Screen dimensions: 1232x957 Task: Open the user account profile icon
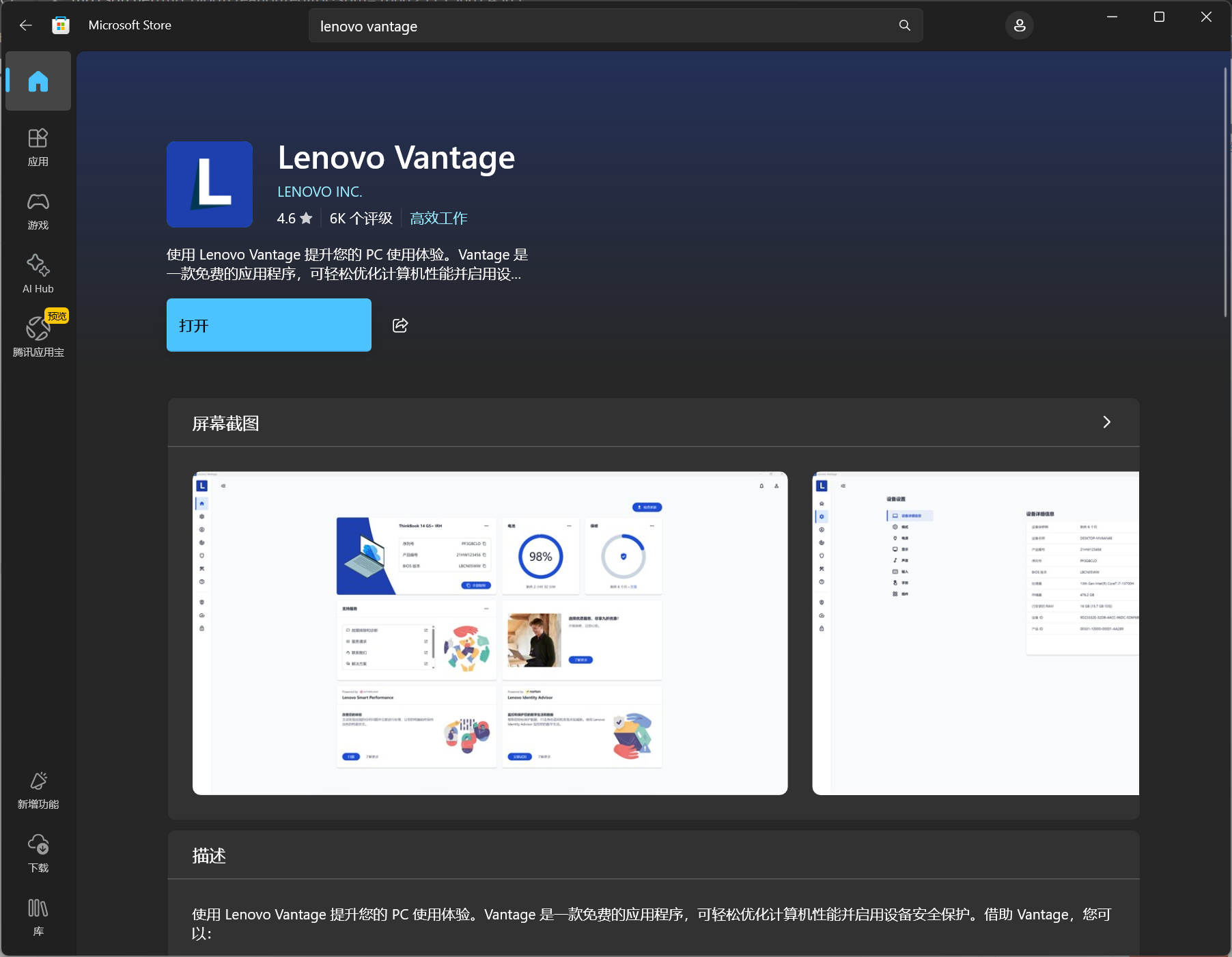tap(1020, 25)
